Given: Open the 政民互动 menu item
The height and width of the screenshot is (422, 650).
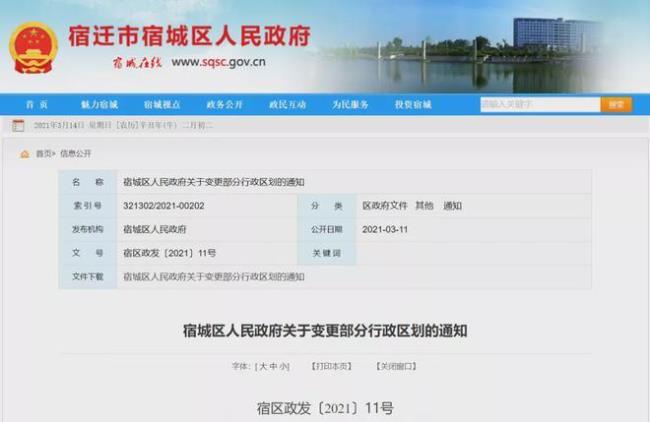Looking at the screenshot, I should pyautogui.click(x=287, y=104).
